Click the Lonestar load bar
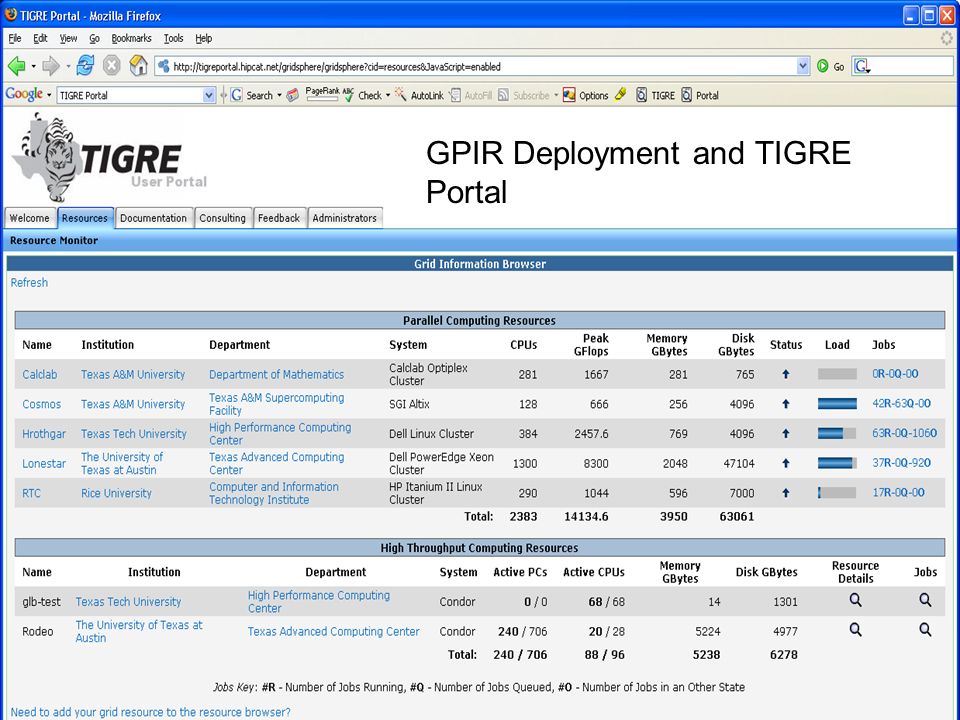 [837, 463]
